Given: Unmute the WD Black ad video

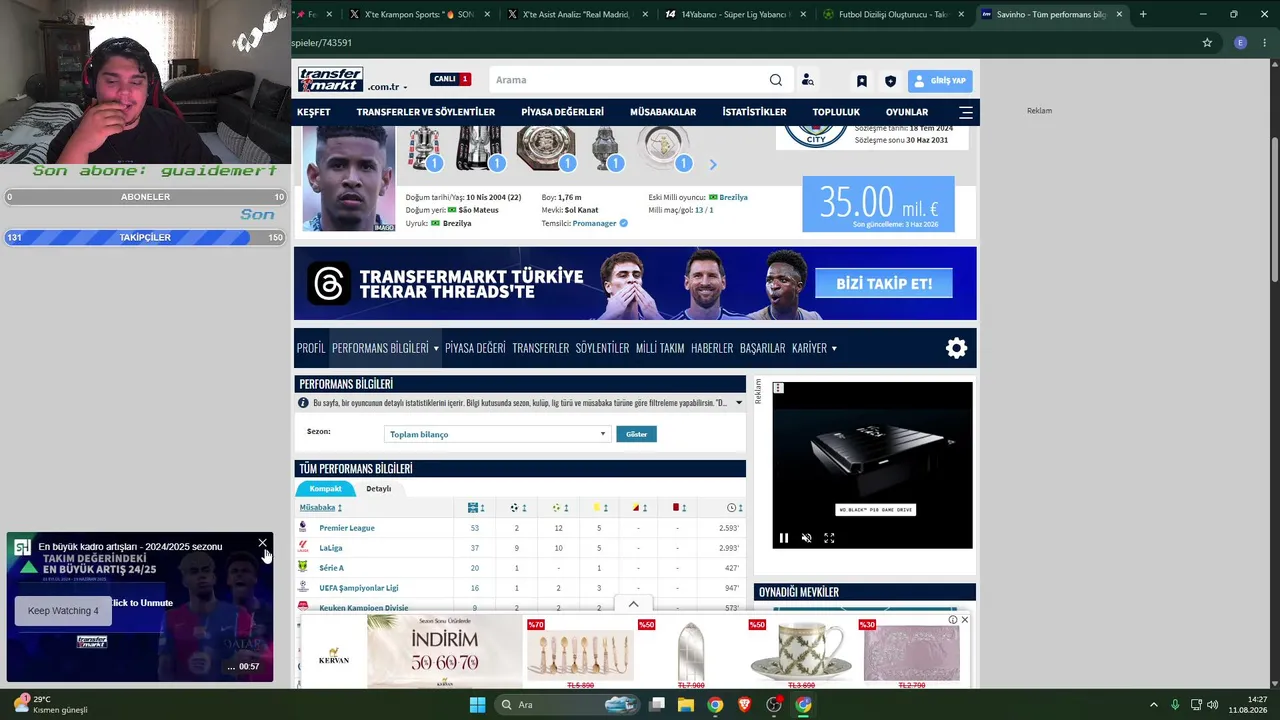Looking at the screenshot, I should (x=806, y=538).
